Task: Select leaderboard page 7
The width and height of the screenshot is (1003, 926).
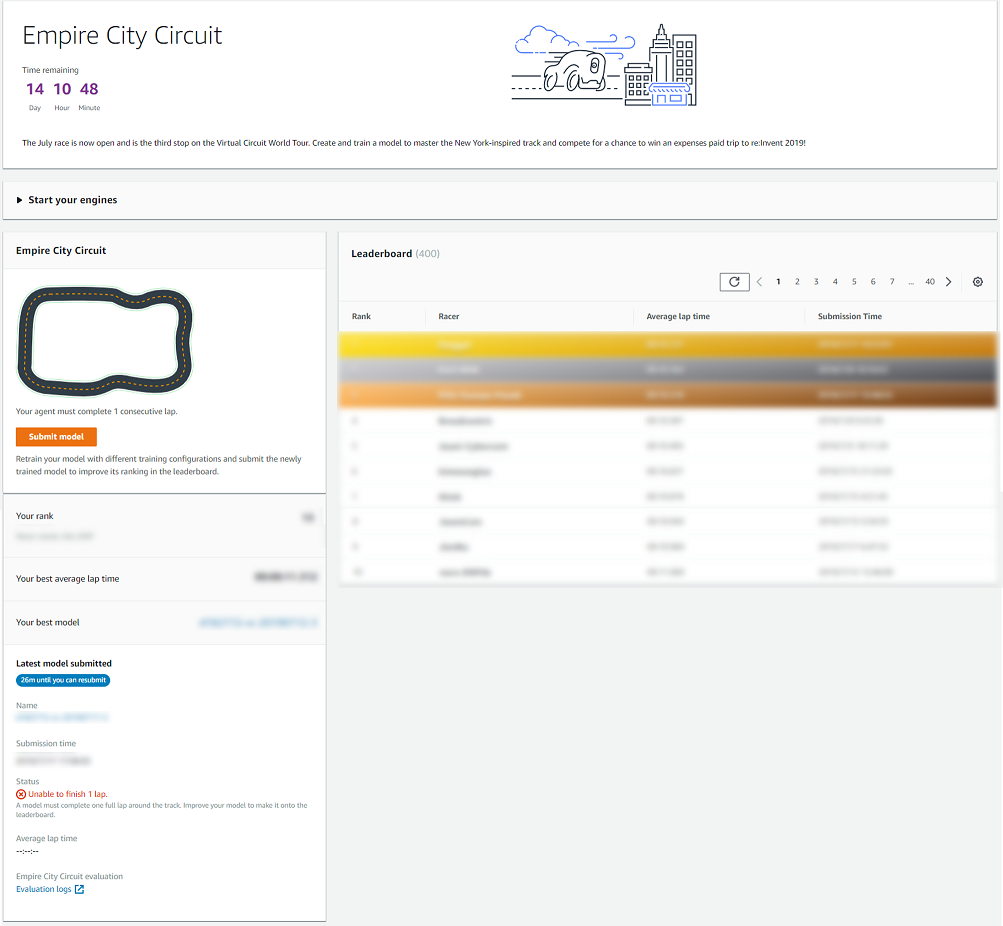Action: (x=892, y=282)
